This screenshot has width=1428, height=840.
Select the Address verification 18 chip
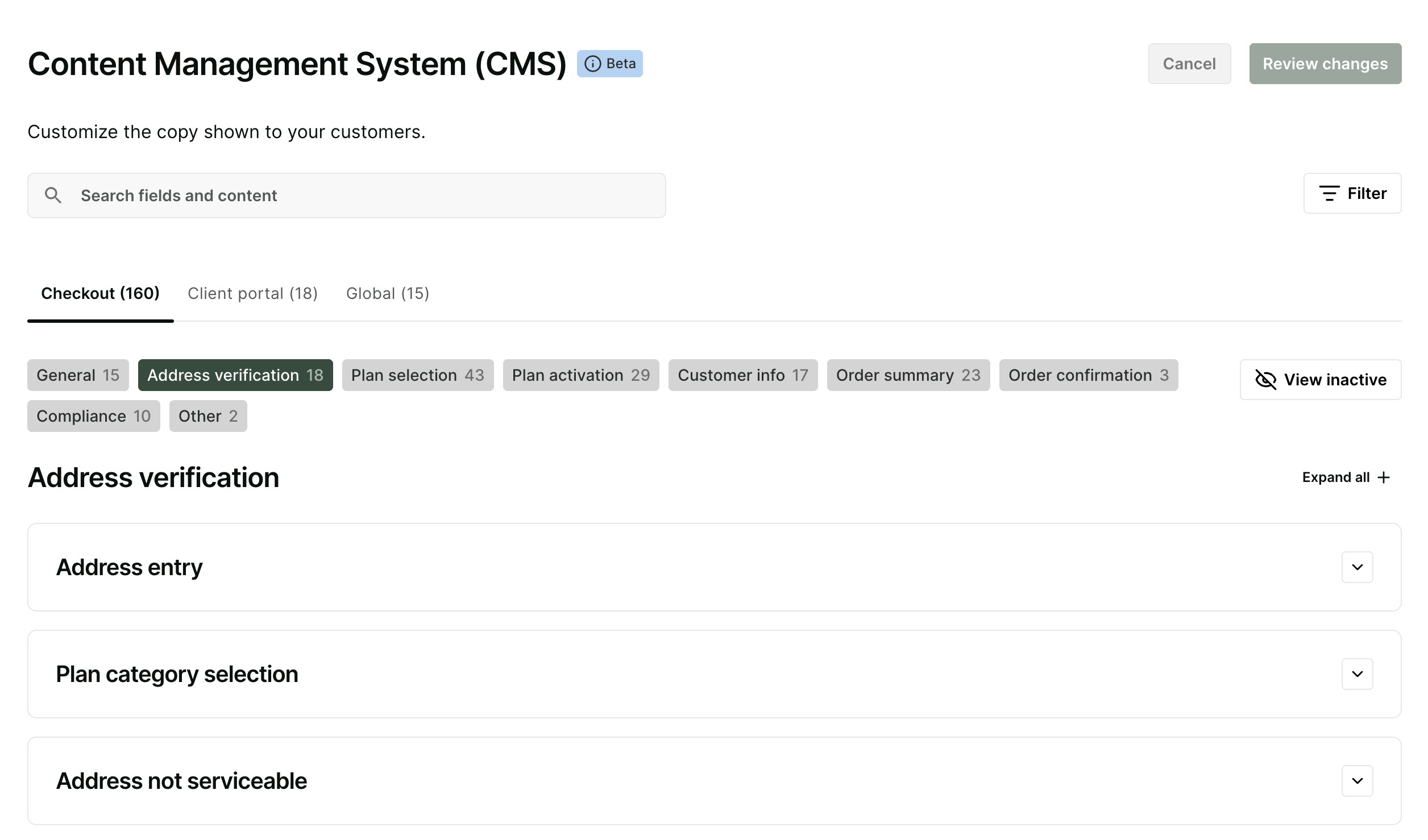pos(235,375)
